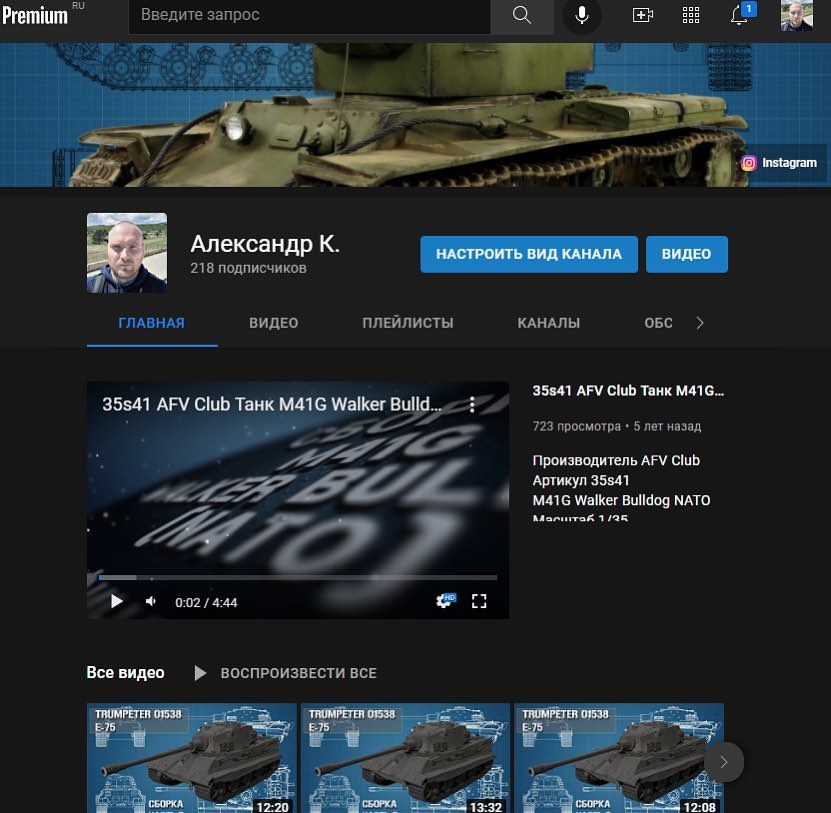This screenshot has width=831, height=813.
Task: Open the three-dot menu on the video player
Action: [472, 404]
